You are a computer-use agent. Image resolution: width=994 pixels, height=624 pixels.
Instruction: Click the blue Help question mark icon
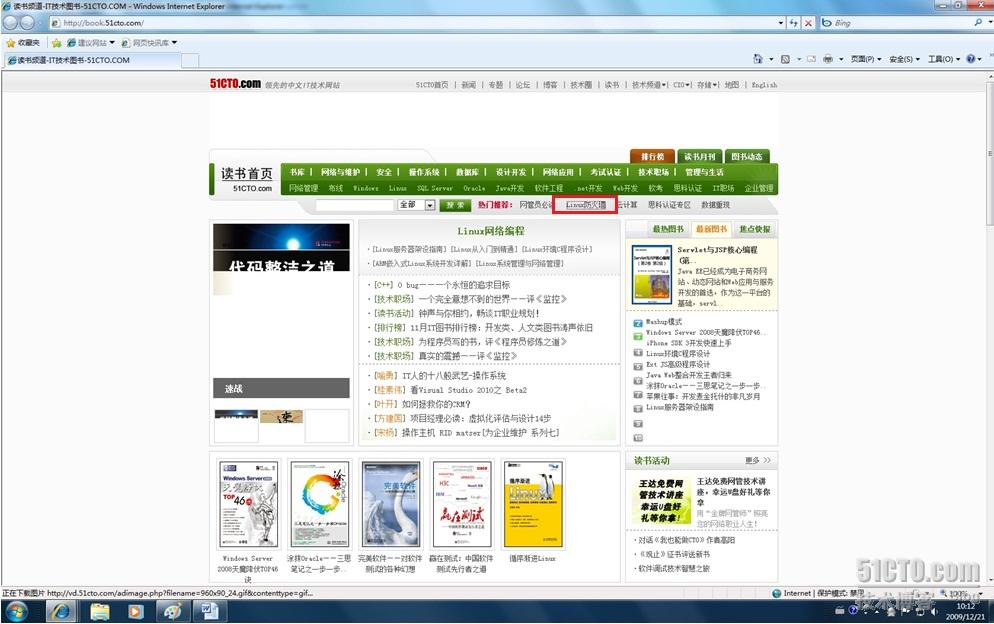971,59
